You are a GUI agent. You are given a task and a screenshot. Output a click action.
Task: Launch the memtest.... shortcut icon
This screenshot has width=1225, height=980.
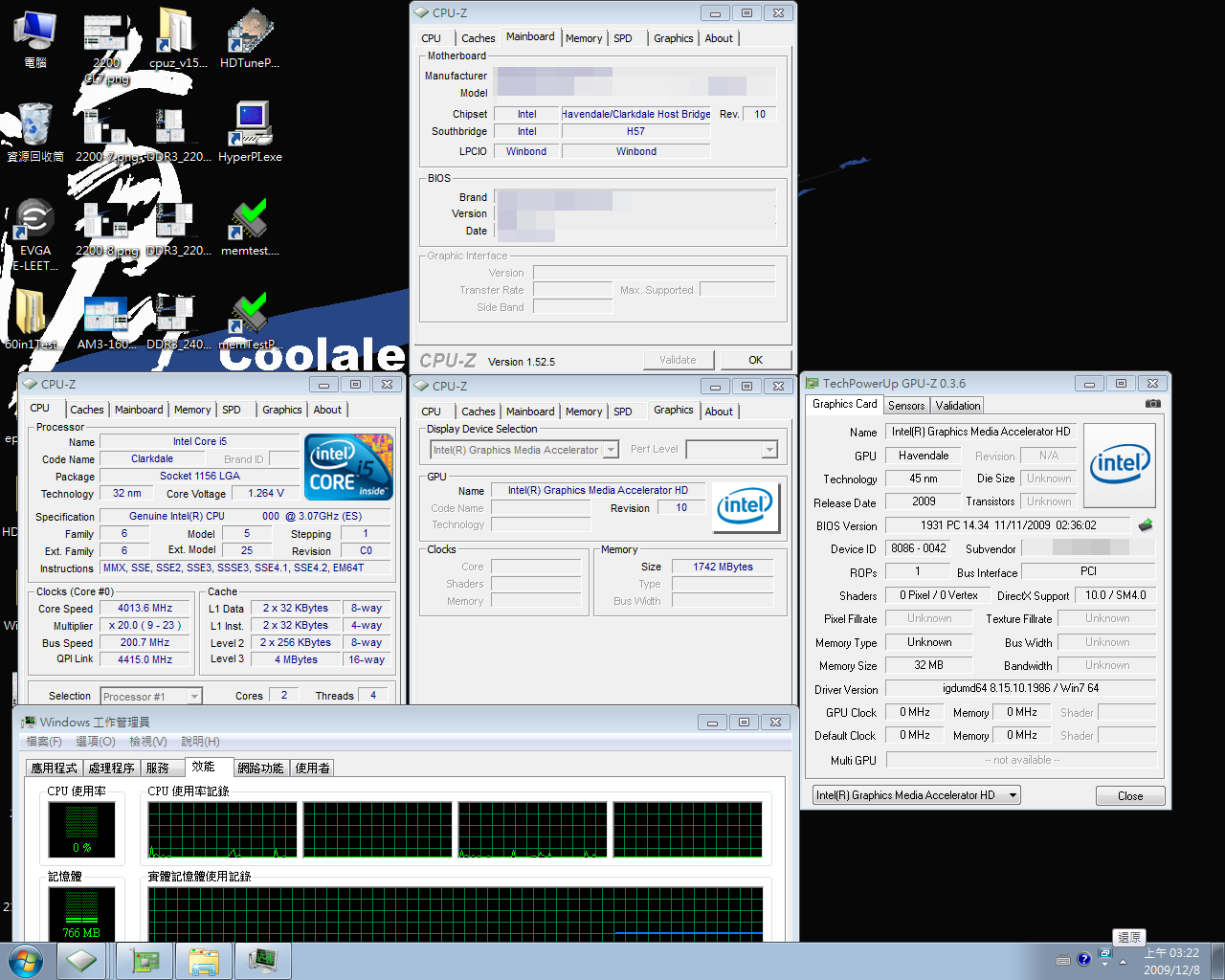point(250,226)
